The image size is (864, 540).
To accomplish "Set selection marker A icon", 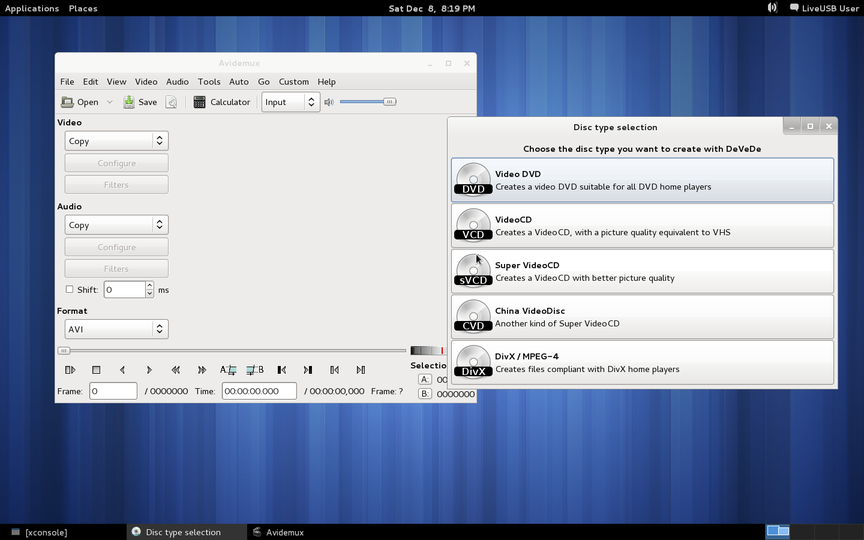I will 228,370.
